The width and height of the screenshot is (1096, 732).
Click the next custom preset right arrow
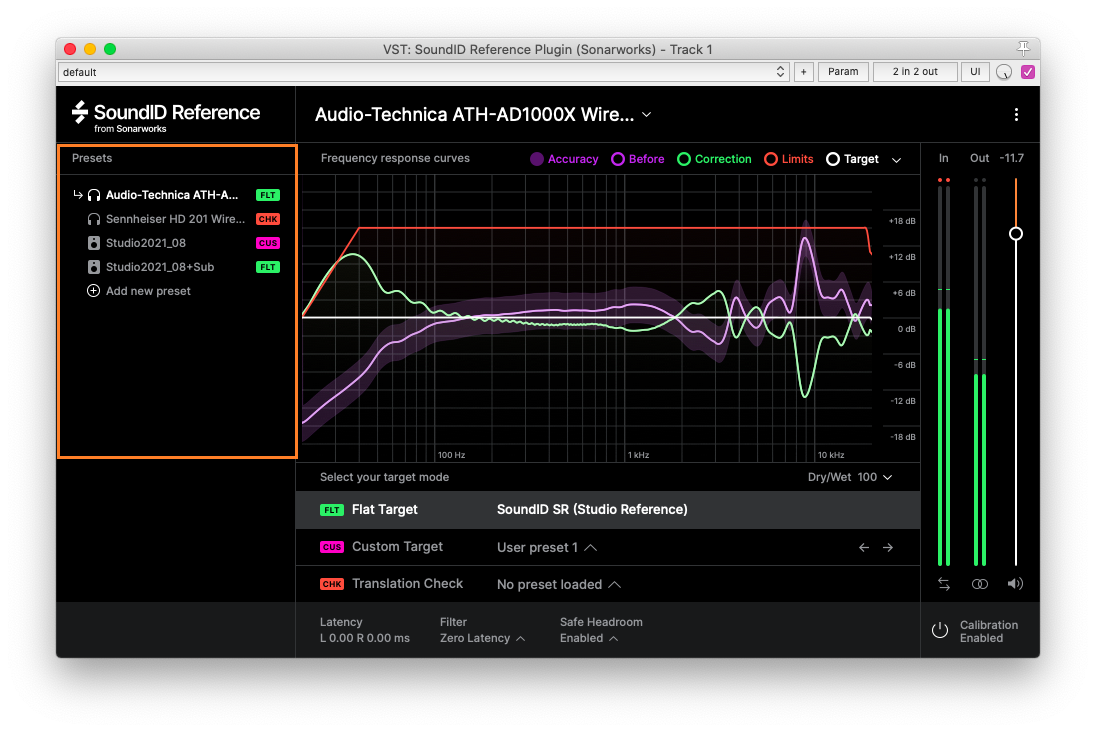(x=888, y=547)
